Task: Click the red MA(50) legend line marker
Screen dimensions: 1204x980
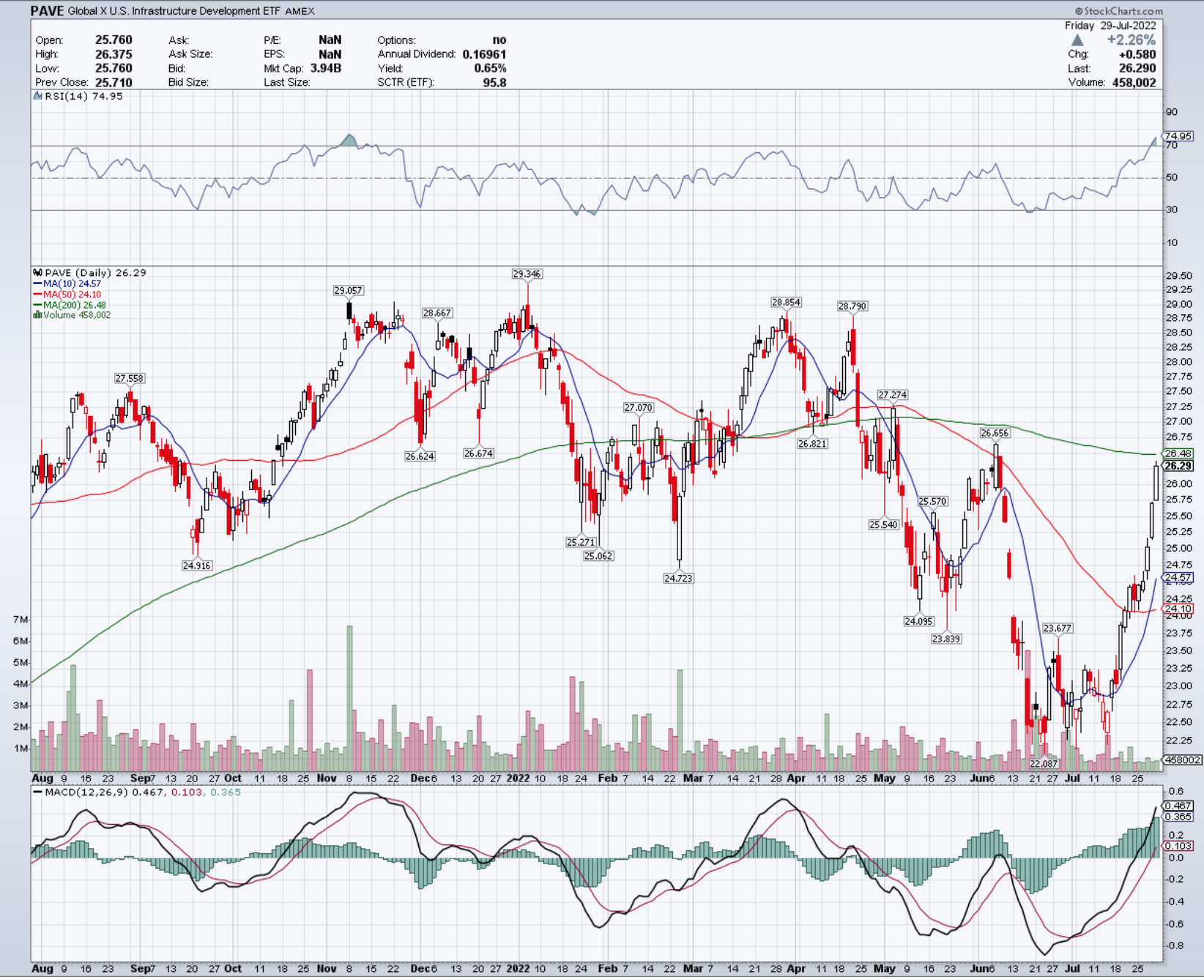Action: tap(37, 294)
